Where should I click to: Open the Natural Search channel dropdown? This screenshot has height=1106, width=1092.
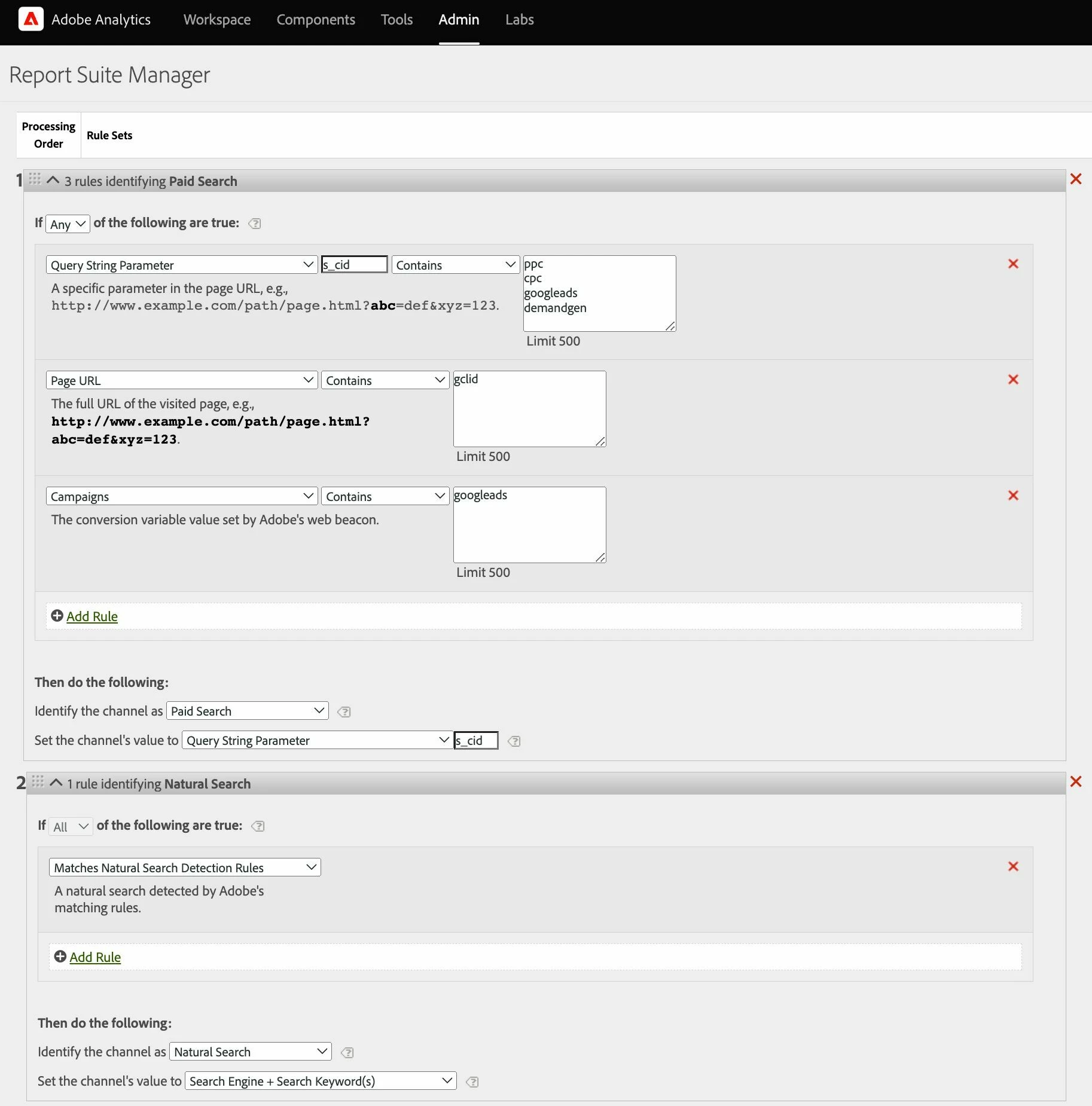coord(250,1052)
